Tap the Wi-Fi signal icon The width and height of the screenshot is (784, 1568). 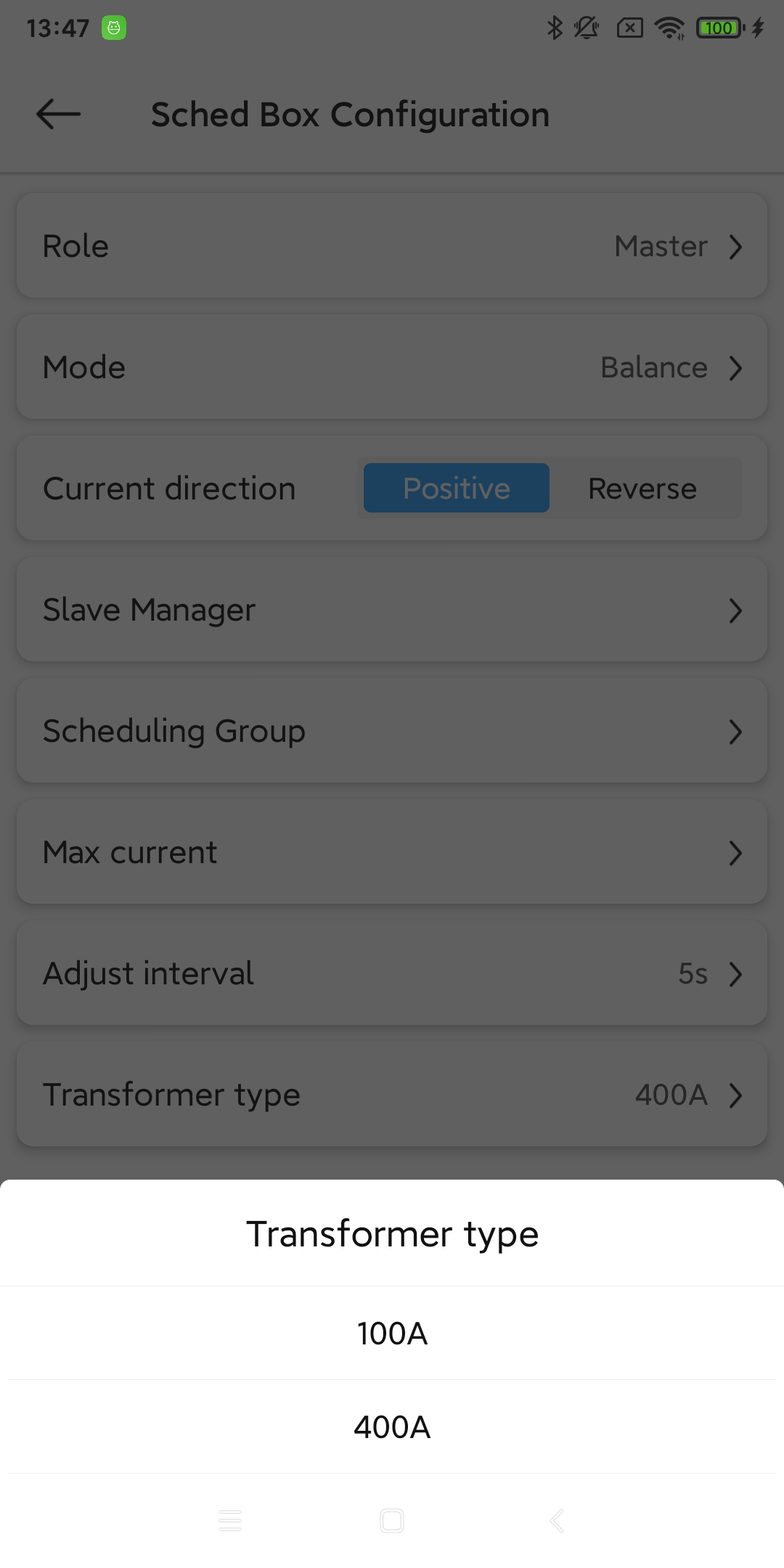pos(669,28)
